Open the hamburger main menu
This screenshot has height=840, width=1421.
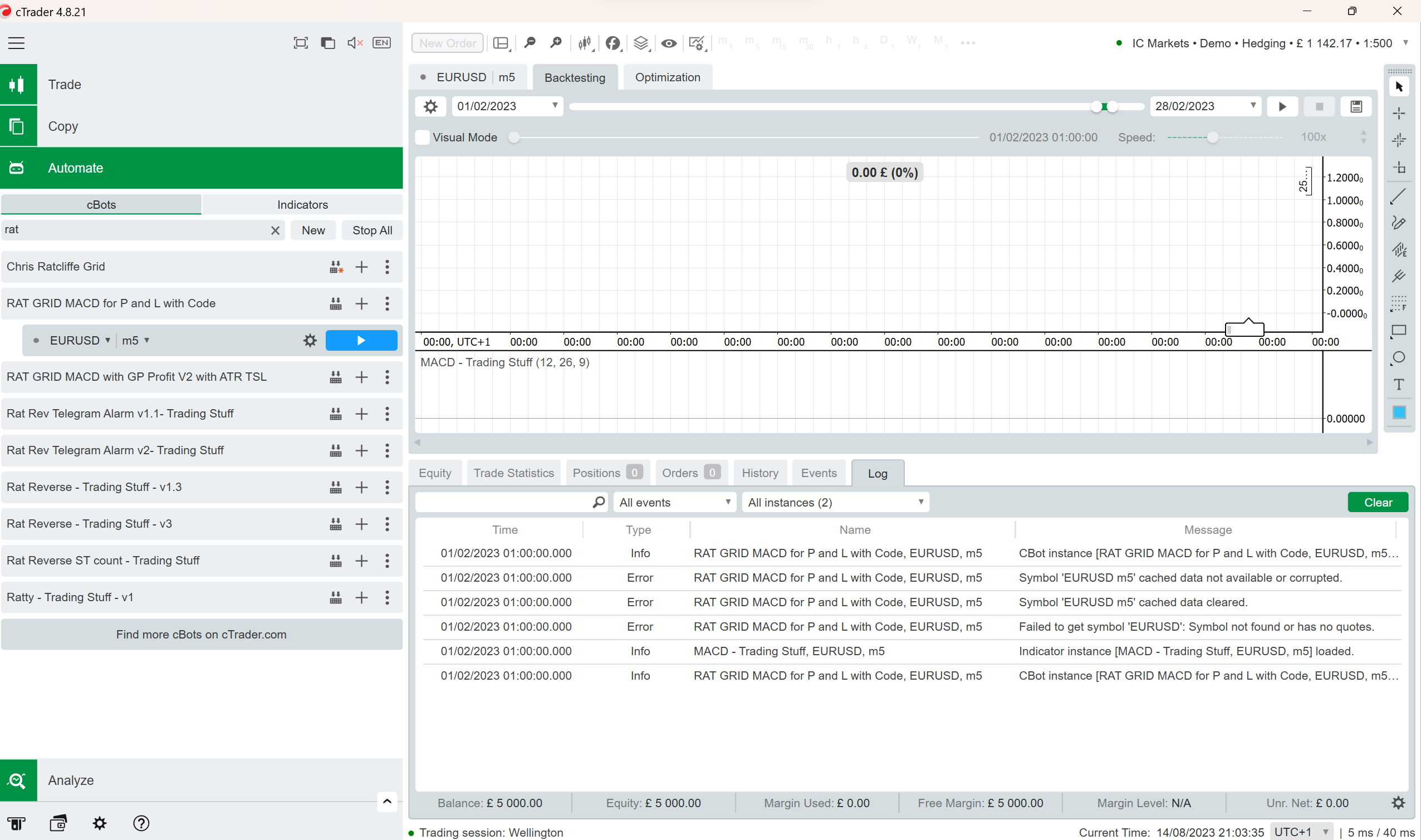pyautogui.click(x=16, y=43)
